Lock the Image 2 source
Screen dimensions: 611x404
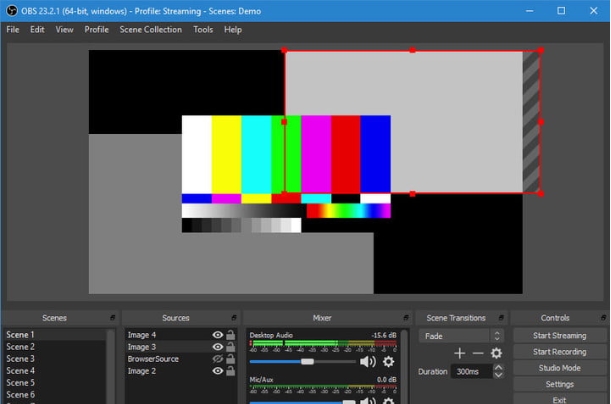(231, 371)
